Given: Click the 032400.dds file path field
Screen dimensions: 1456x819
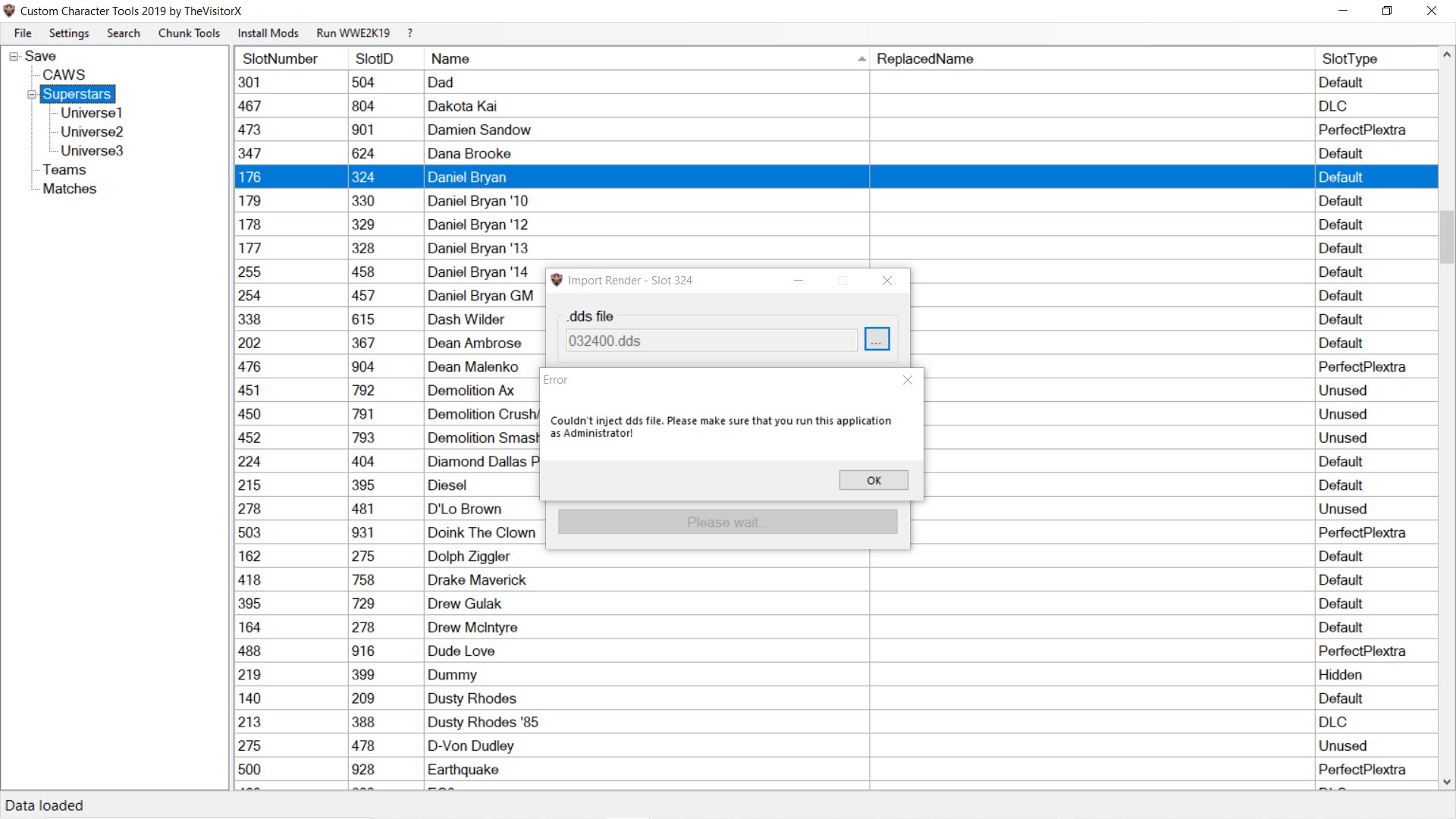Looking at the screenshot, I should (x=711, y=340).
